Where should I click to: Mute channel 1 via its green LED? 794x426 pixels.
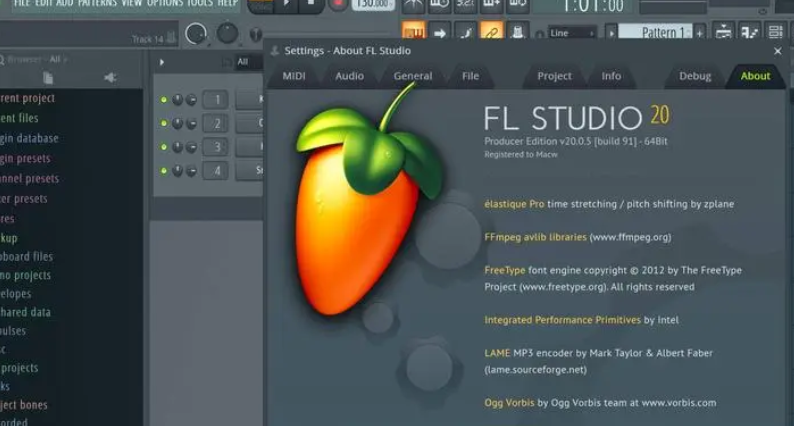(164, 100)
